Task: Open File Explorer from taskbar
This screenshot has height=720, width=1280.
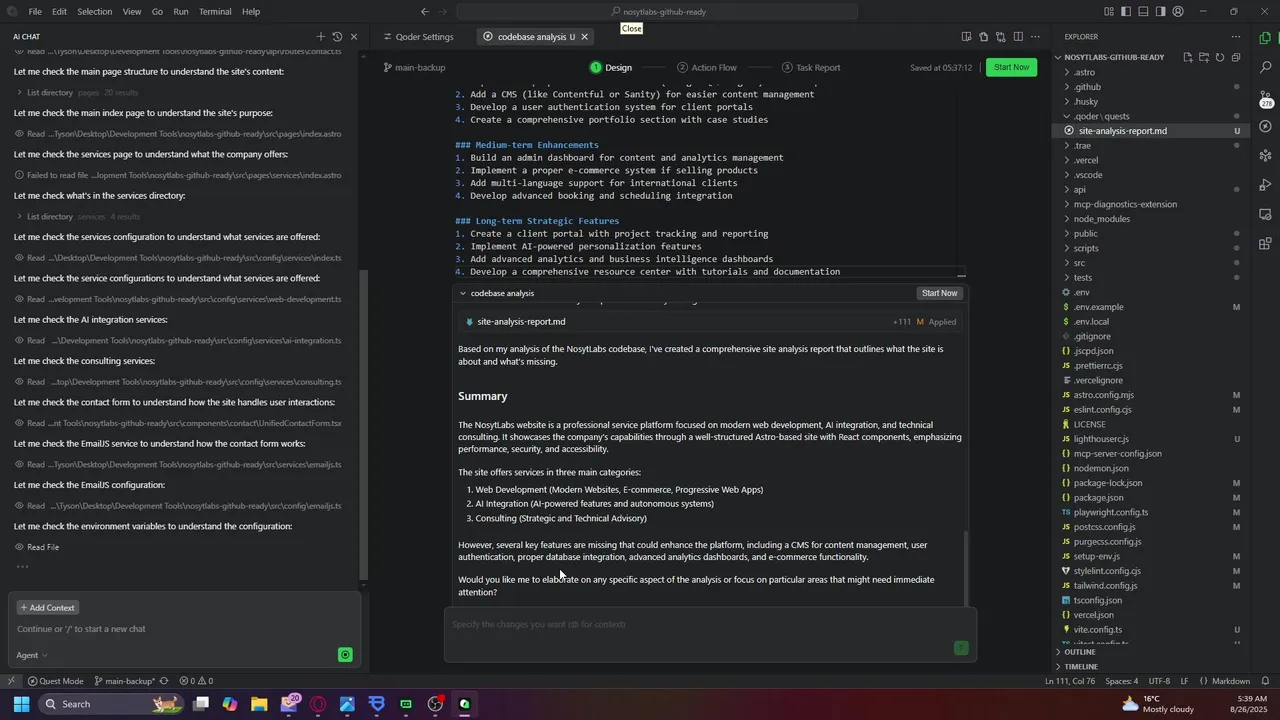Action: [259, 704]
